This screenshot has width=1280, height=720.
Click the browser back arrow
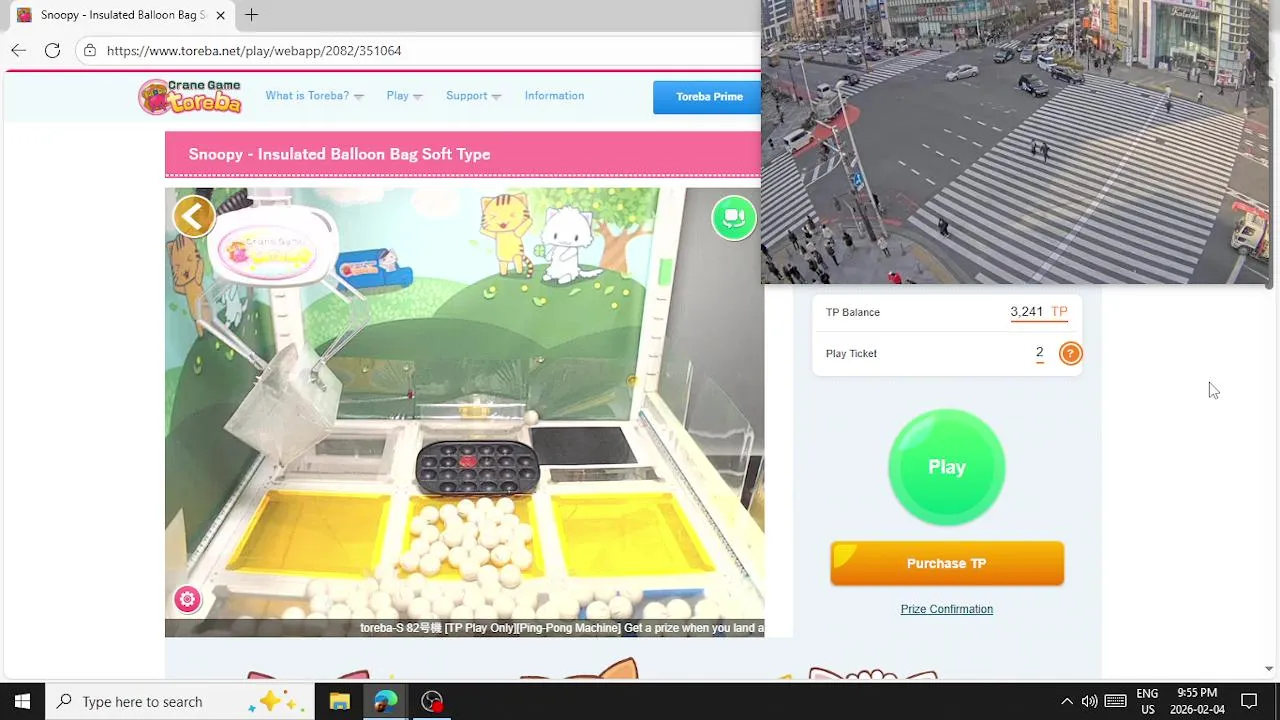coord(19,50)
